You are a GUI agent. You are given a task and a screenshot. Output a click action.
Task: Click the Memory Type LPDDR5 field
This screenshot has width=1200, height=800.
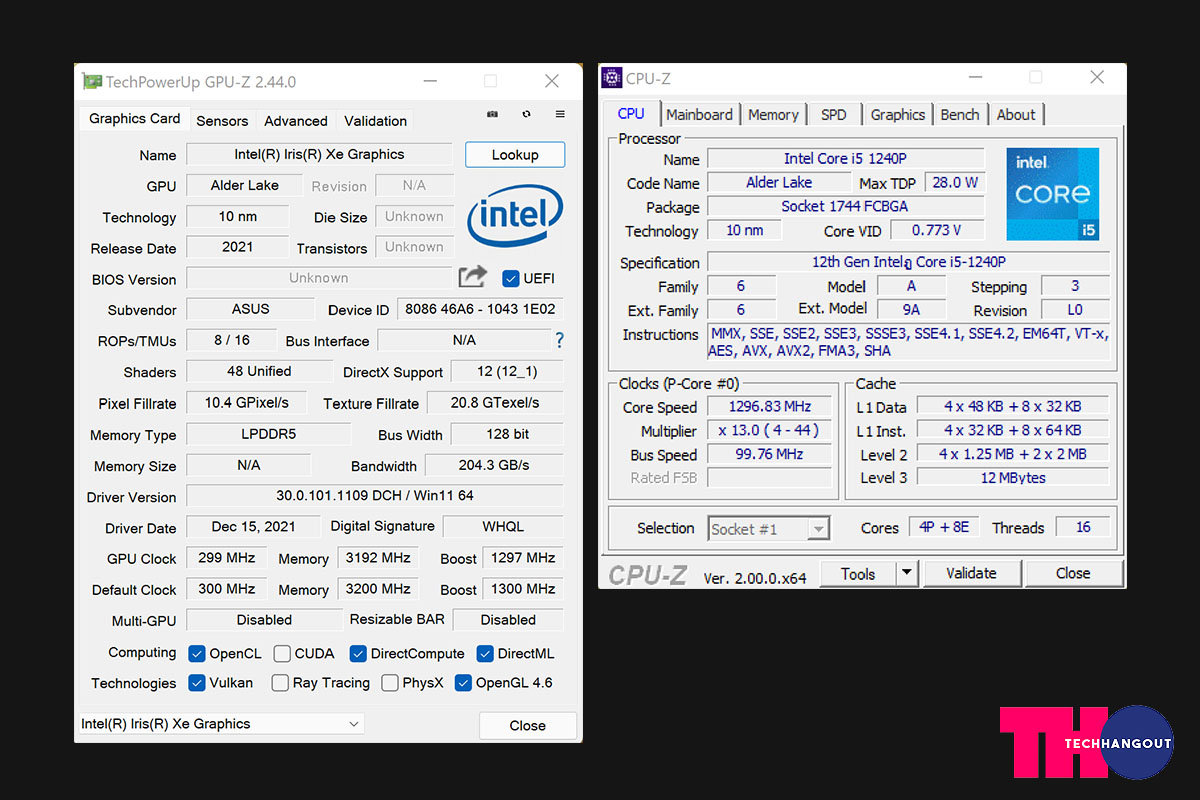coord(269,434)
